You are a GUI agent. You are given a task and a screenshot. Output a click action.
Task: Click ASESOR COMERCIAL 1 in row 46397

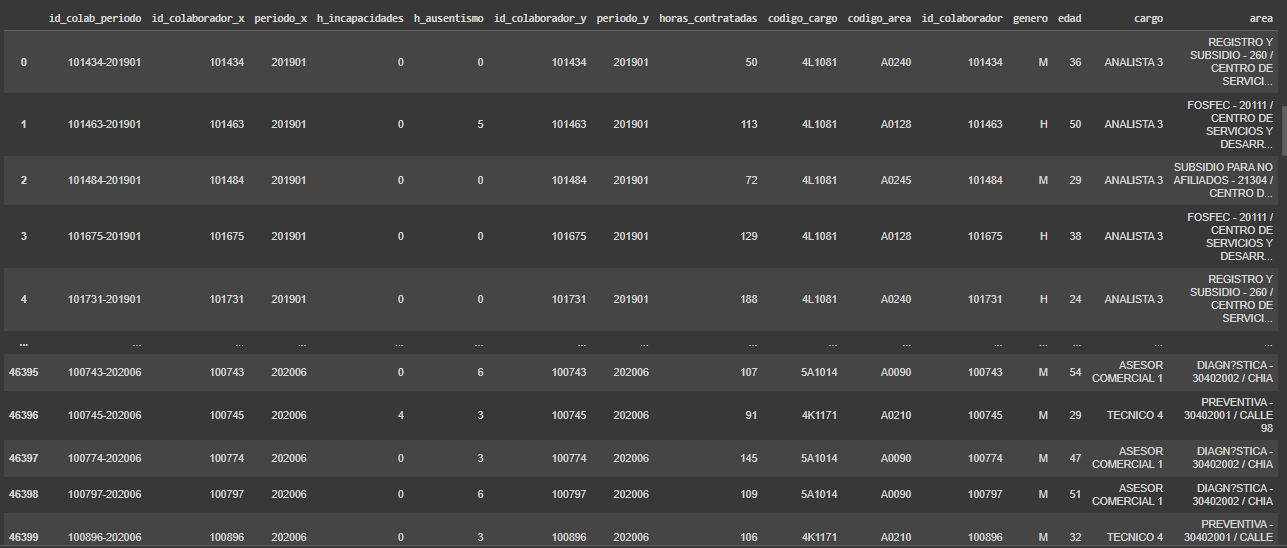[1128, 458]
